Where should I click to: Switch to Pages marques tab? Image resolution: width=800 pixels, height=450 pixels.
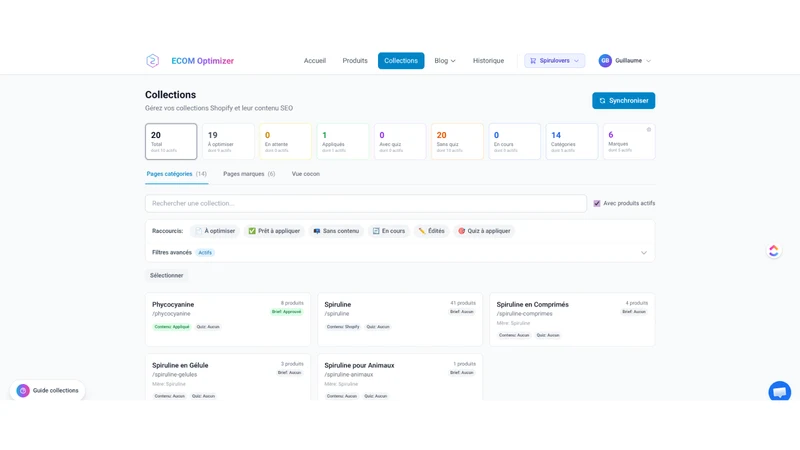249,174
